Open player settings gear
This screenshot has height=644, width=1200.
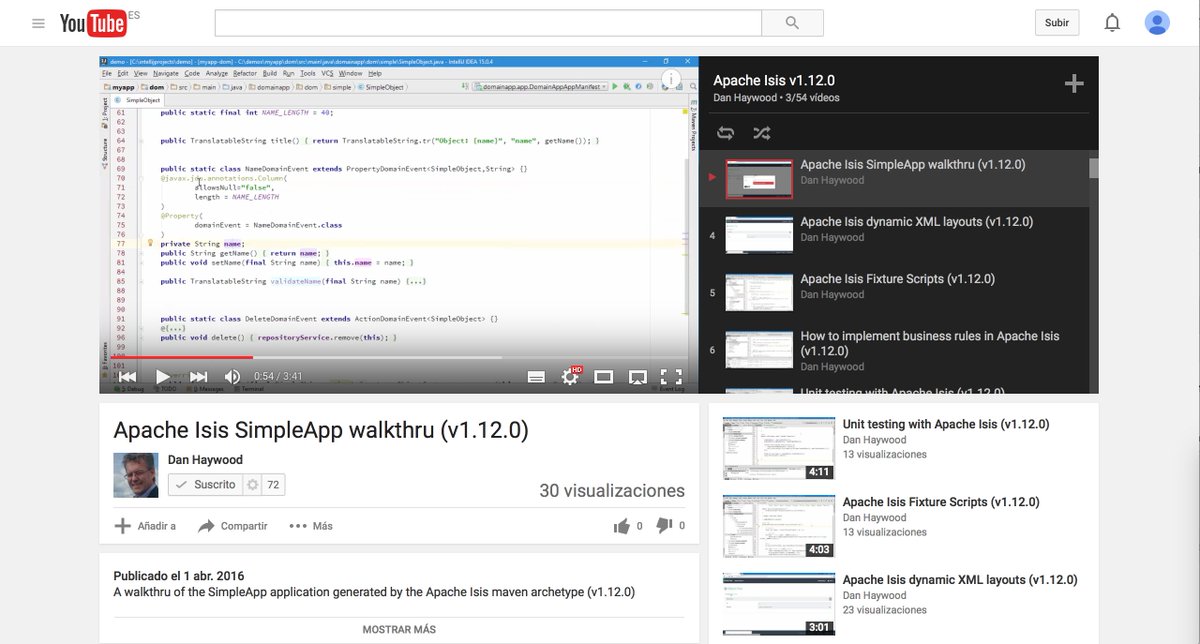click(571, 377)
